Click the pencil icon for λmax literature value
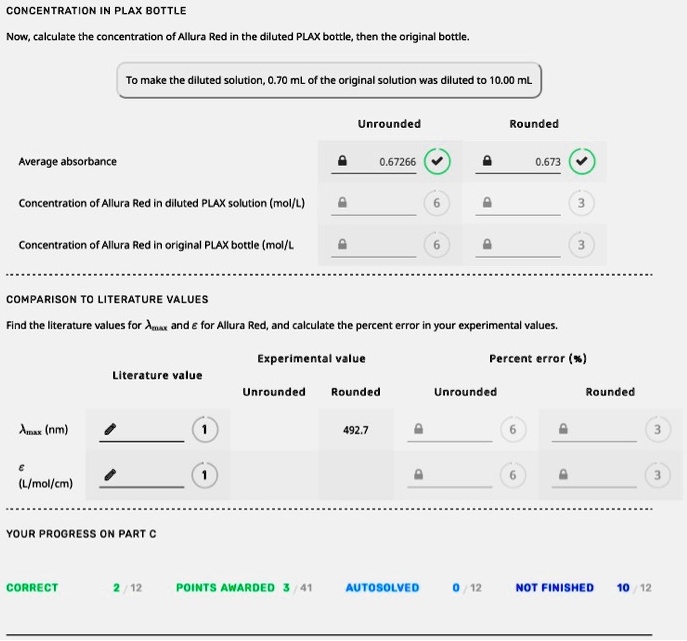 click(x=111, y=430)
